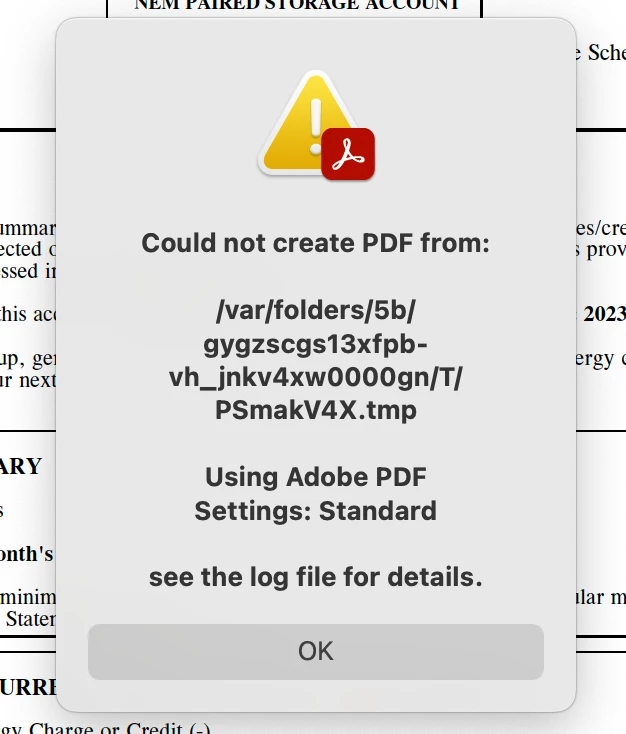Image resolution: width=626 pixels, height=734 pixels.
Task: Click the '/var/folders/5b/' path line
Action: click(316, 310)
